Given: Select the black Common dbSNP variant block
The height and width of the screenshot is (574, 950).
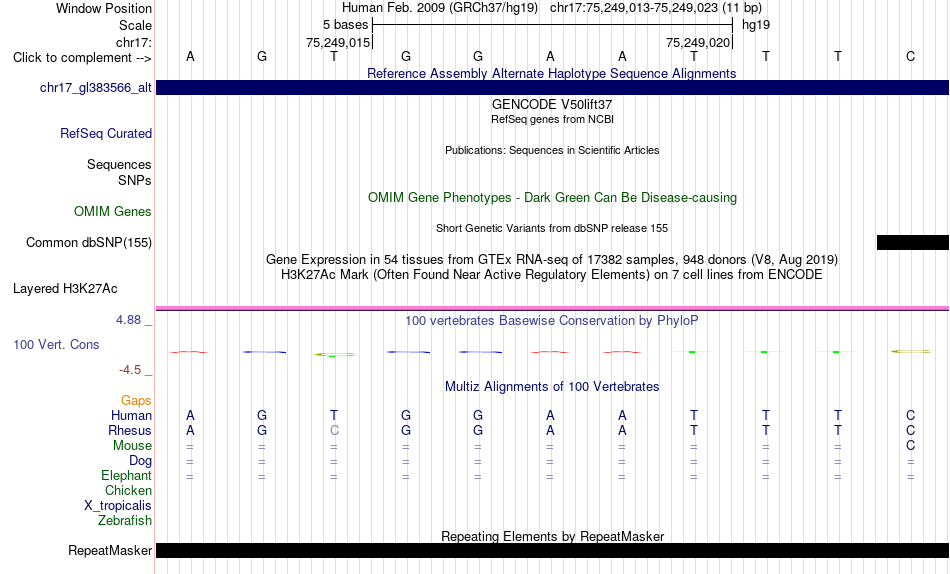Looking at the screenshot, I should [x=912, y=242].
